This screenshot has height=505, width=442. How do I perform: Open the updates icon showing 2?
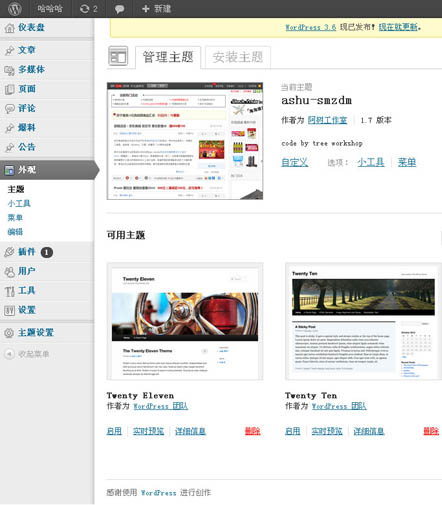pos(88,9)
